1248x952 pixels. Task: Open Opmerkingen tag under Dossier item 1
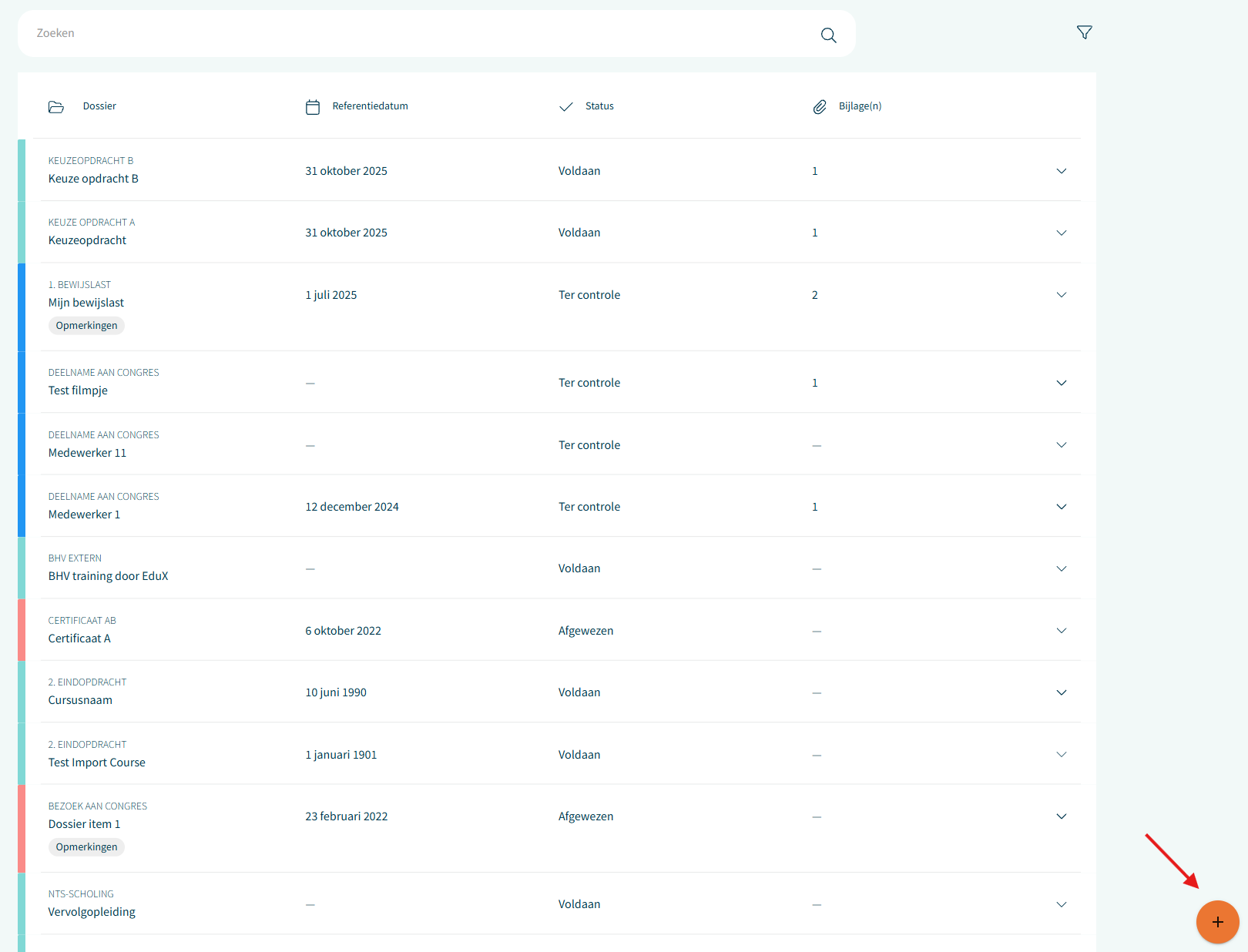pyautogui.click(x=86, y=847)
